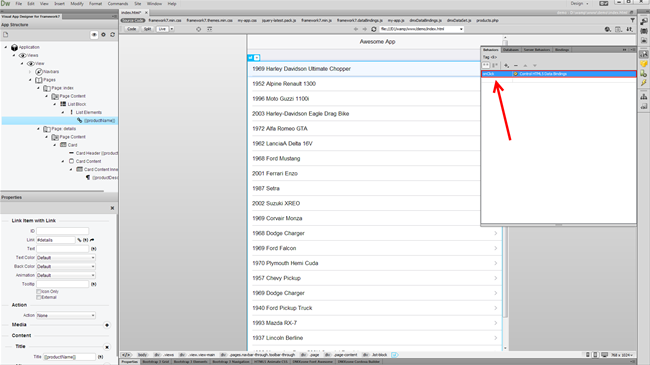The image size is (650, 365).
Task: Toggle the Title section round button
Action: [107, 347]
